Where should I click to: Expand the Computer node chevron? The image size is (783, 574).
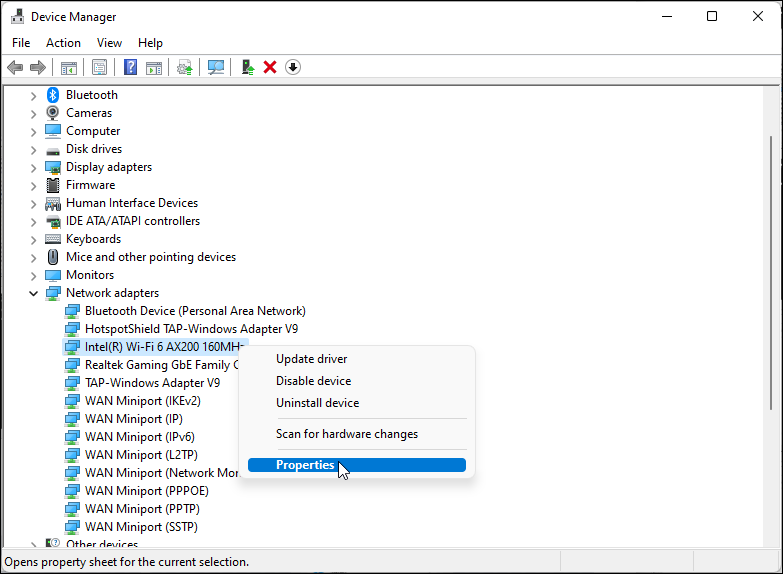(x=33, y=131)
